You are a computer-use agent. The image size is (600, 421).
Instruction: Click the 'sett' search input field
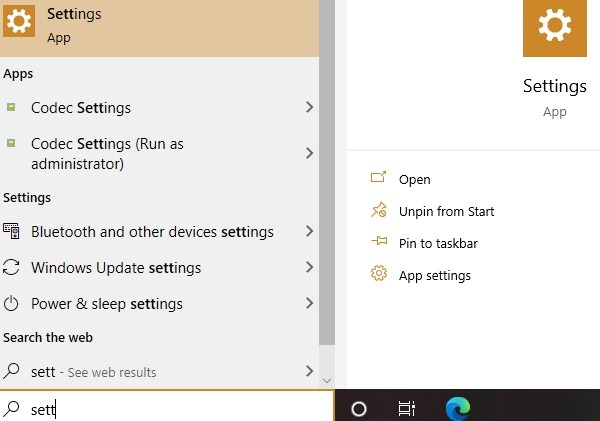coord(167,408)
